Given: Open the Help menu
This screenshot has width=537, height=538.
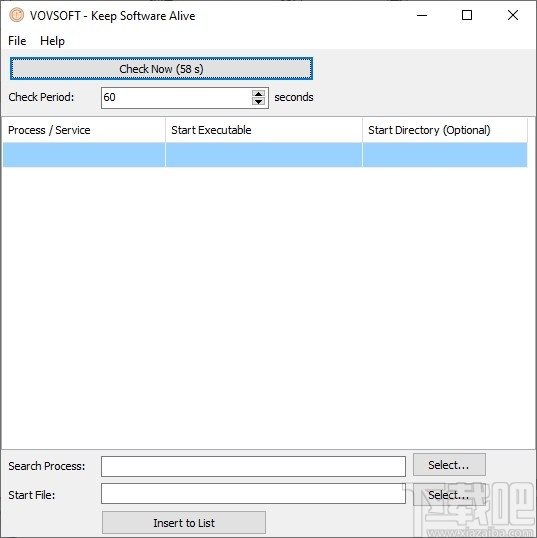Looking at the screenshot, I should pos(52,41).
